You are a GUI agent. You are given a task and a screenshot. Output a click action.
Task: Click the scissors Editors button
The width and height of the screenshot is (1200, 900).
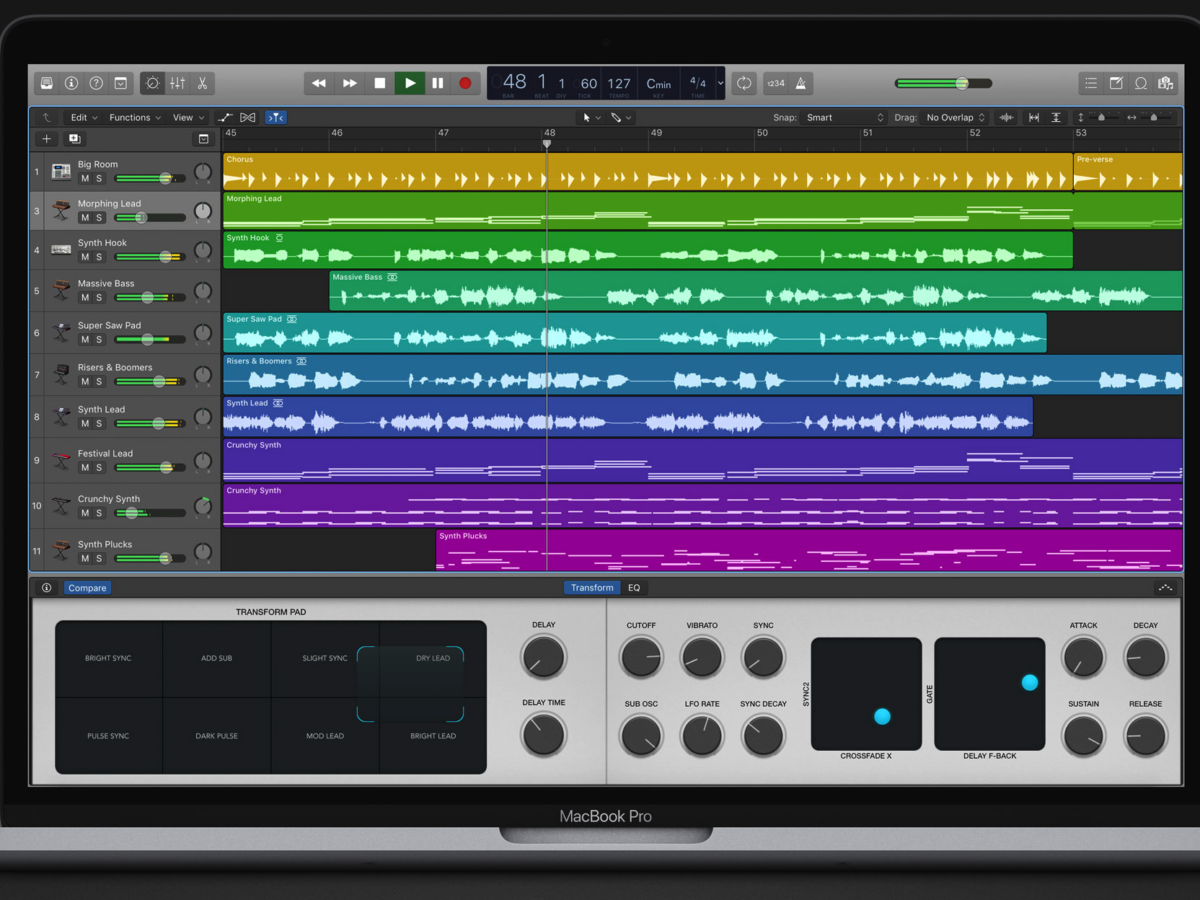tap(202, 83)
